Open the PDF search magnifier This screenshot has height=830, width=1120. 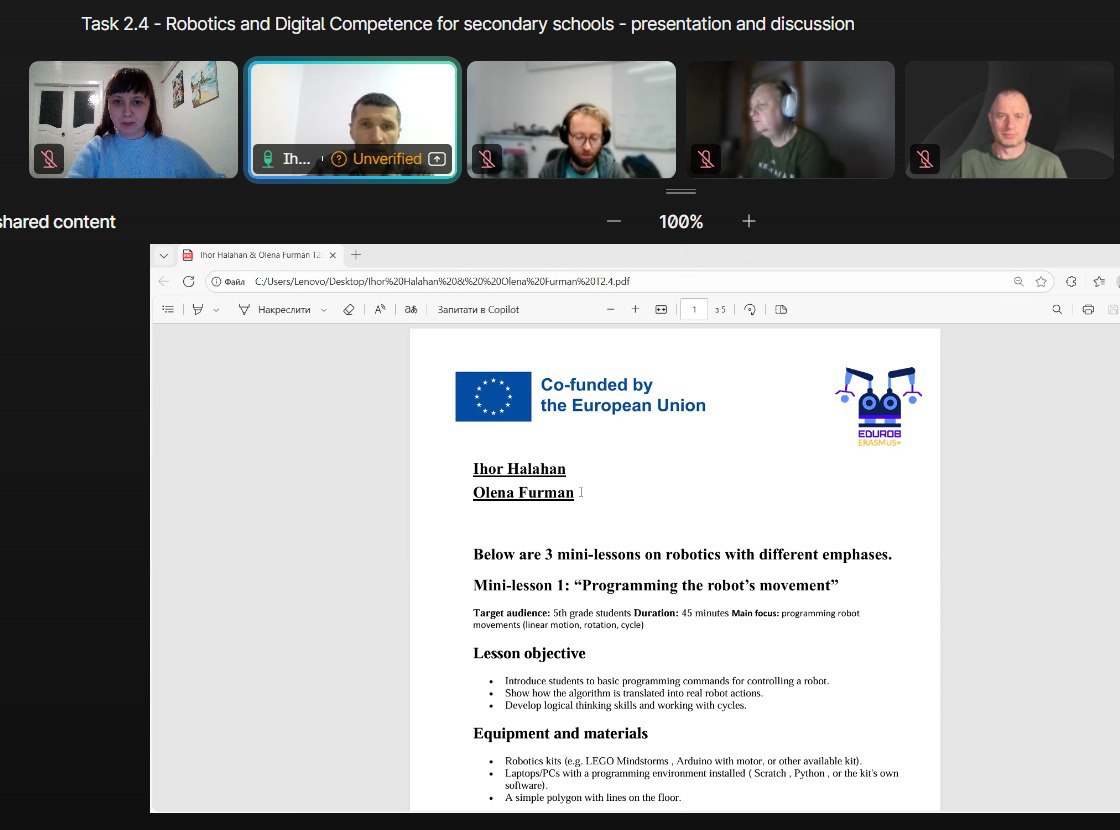(x=1057, y=310)
